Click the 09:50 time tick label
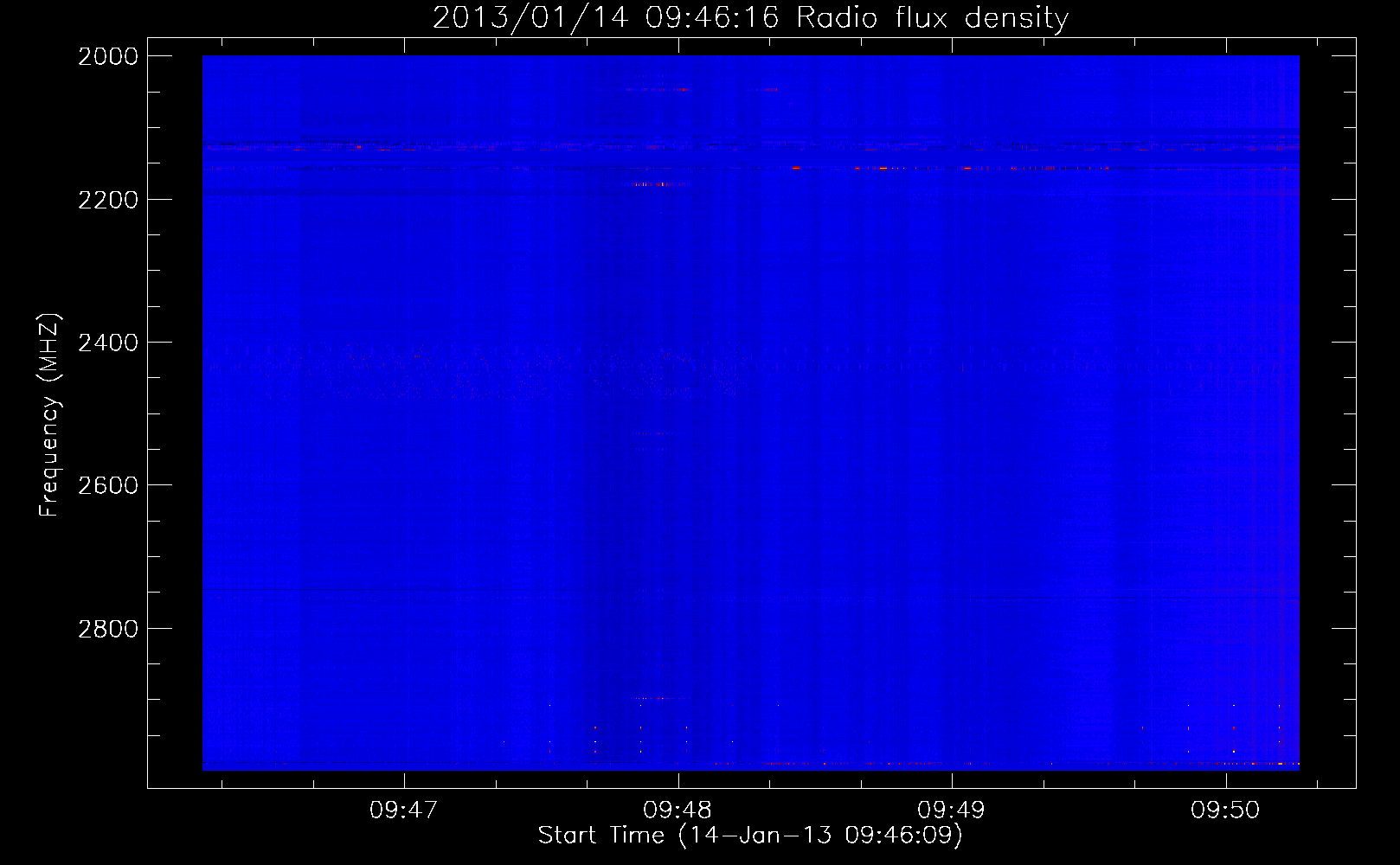Image resolution: width=1400 pixels, height=865 pixels. [x=1225, y=810]
